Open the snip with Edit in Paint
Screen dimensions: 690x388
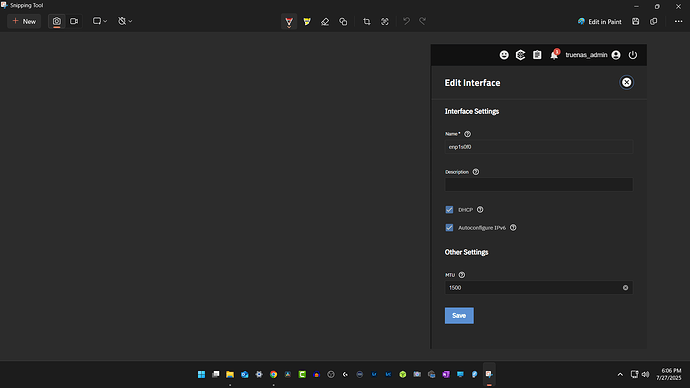click(x=599, y=22)
